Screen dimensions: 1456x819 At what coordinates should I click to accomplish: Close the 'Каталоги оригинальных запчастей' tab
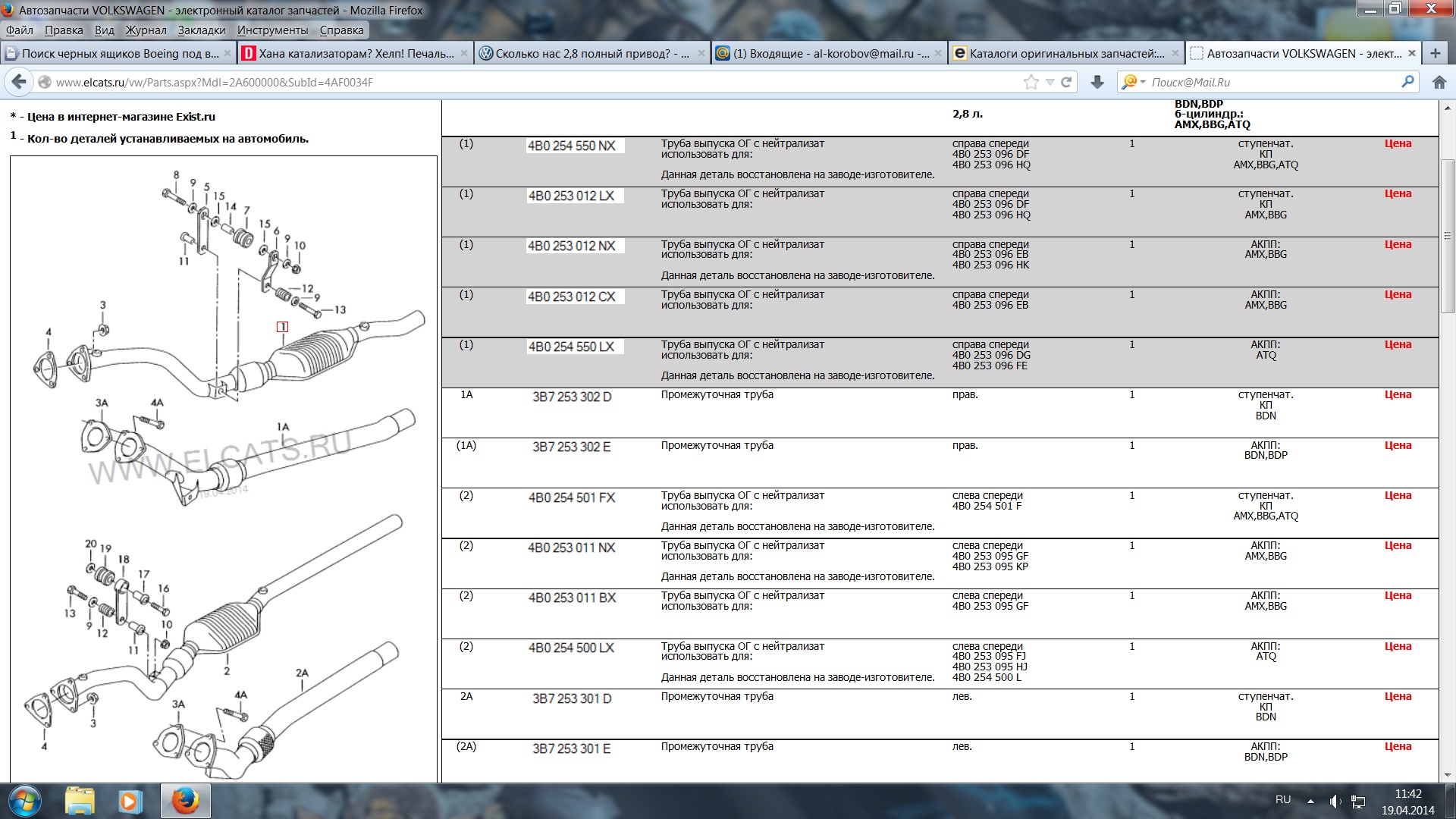click(1175, 53)
